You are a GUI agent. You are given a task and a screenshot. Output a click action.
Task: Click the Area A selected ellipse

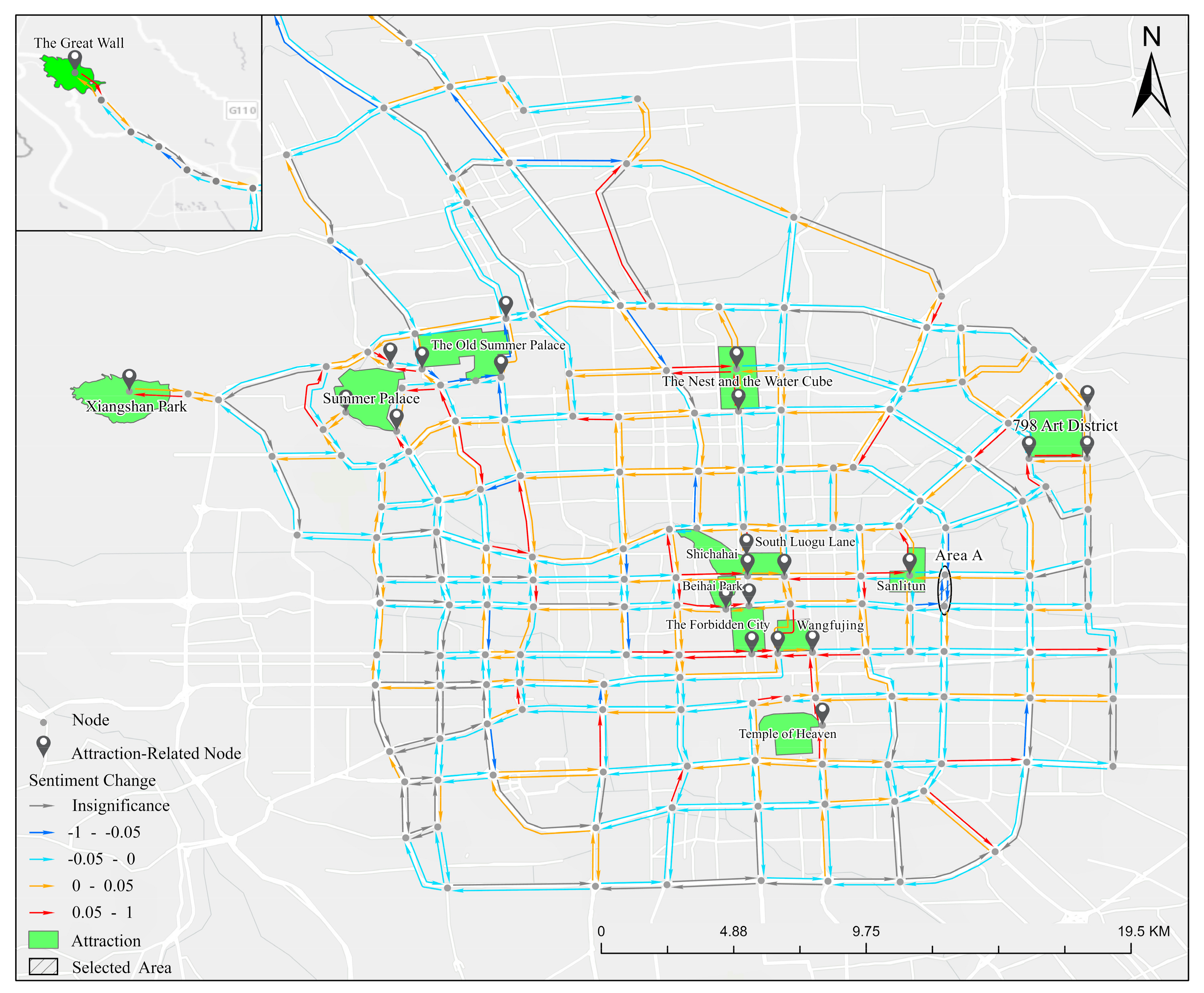pyautogui.click(x=945, y=590)
